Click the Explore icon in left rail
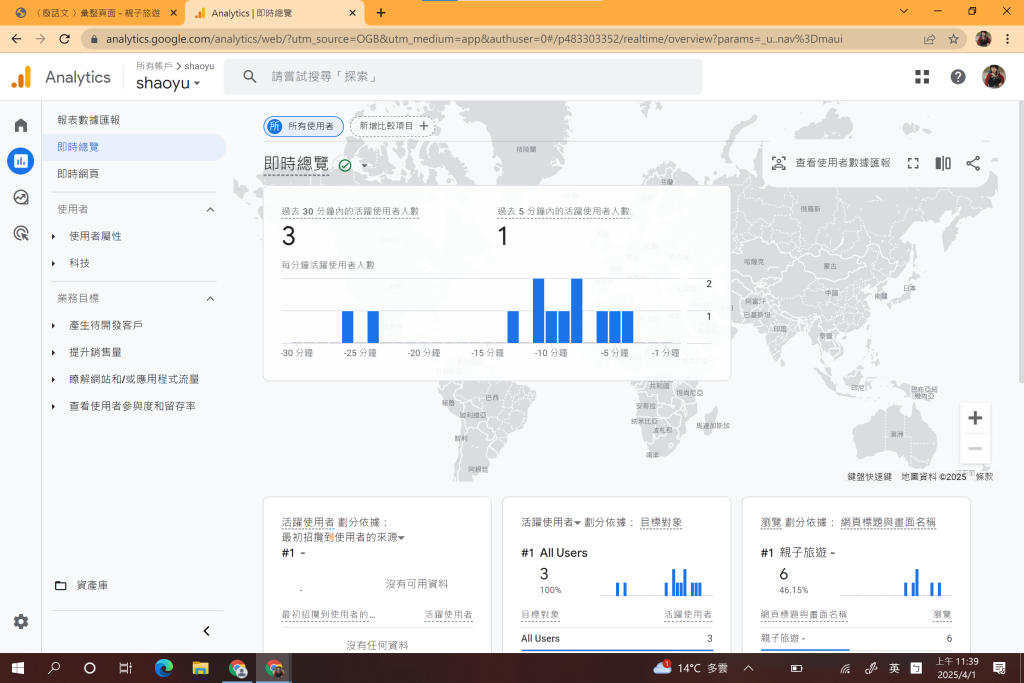This screenshot has height=683, width=1024. point(20,197)
